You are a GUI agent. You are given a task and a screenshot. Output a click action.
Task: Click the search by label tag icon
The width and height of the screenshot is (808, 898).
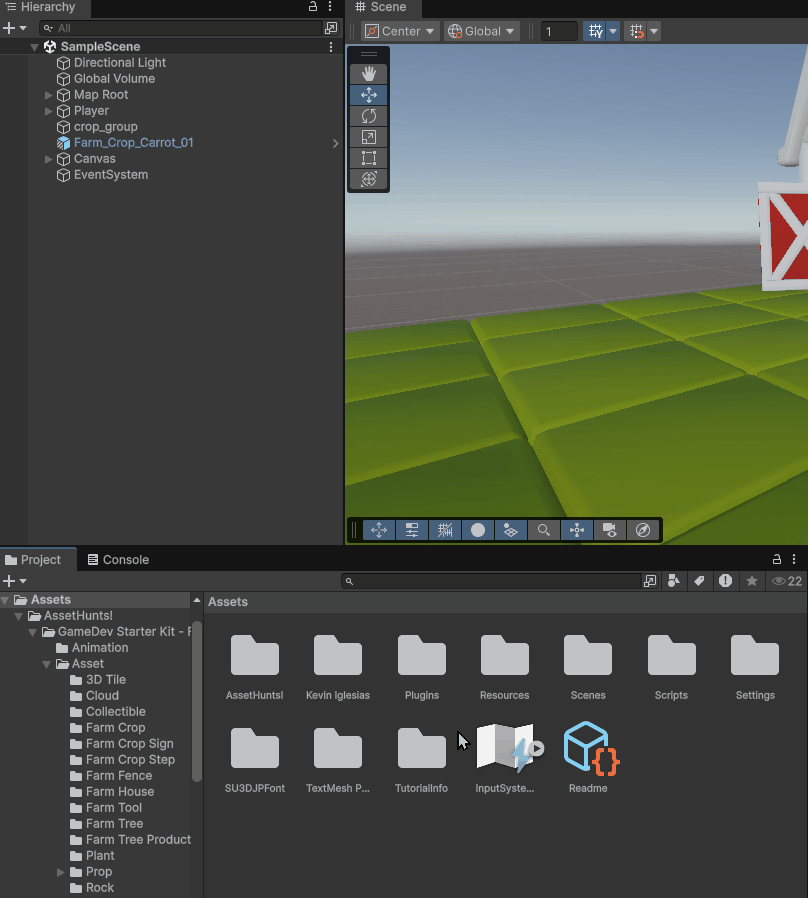click(700, 581)
